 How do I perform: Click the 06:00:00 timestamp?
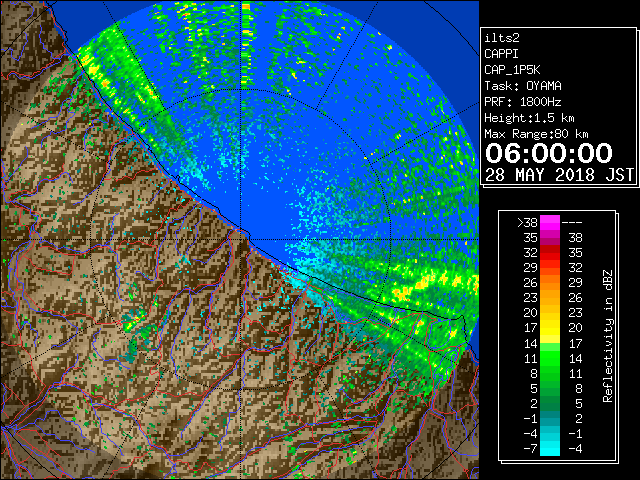[x=549, y=153]
